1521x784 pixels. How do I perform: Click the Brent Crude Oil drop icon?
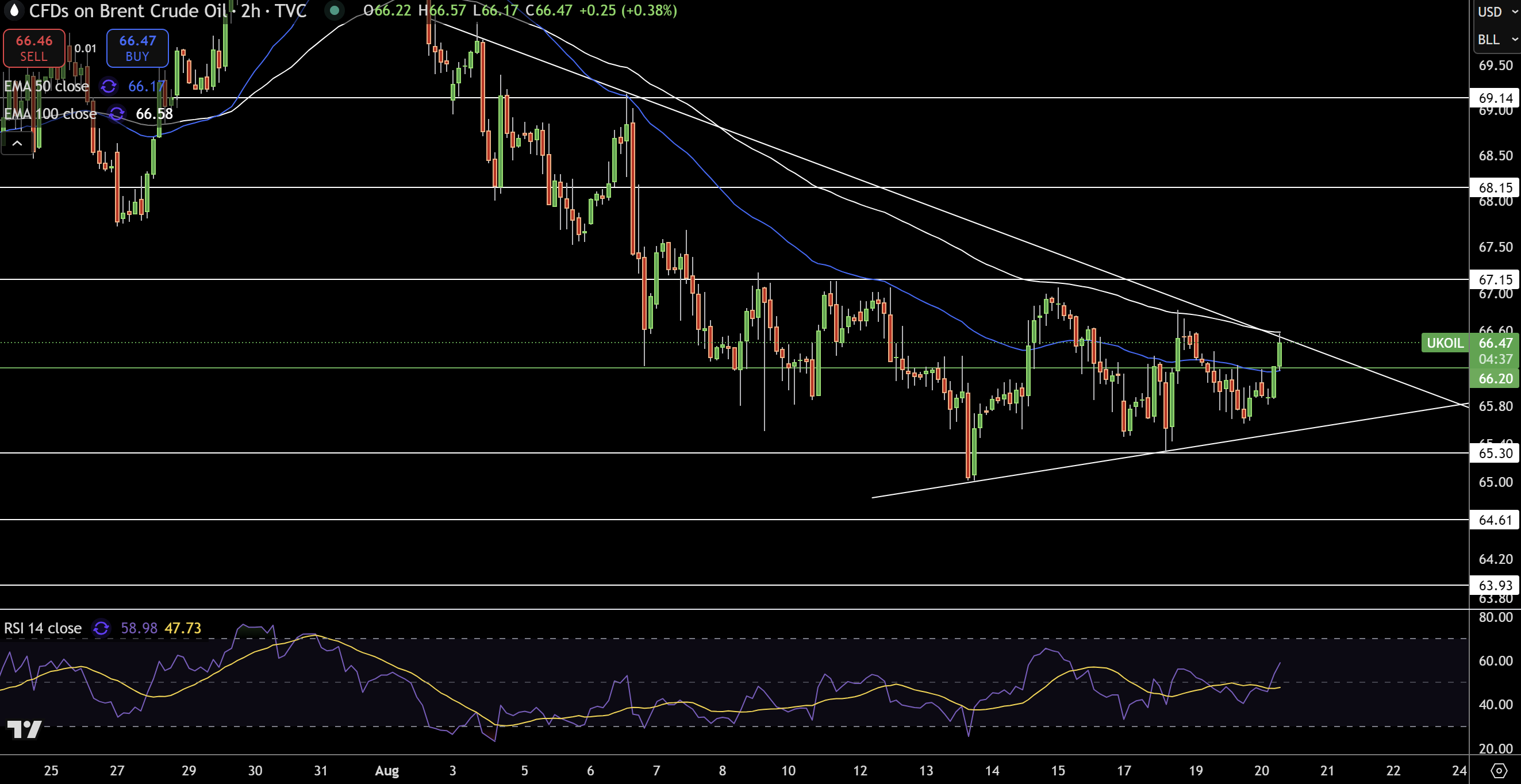(14, 10)
